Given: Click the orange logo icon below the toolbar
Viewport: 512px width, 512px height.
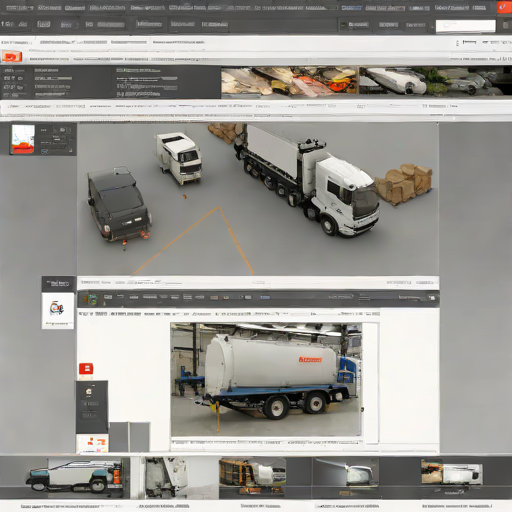Looking at the screenshot, I should (12, 57).
